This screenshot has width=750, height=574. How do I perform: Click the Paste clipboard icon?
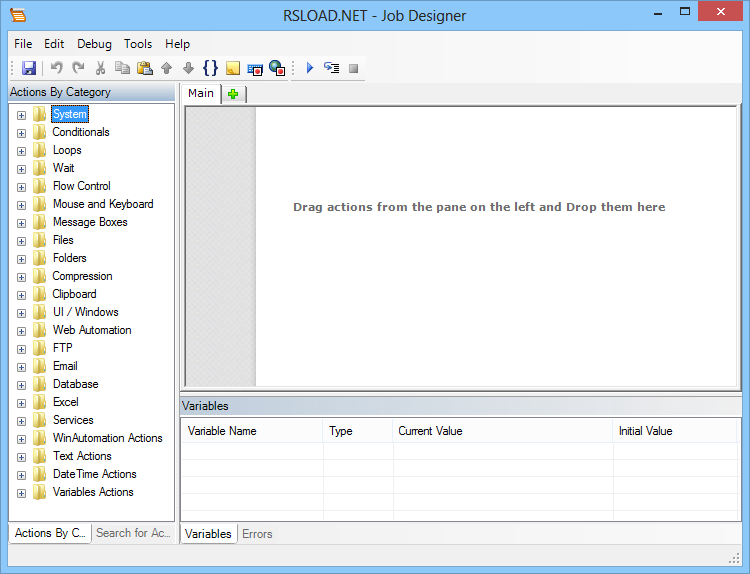144,68
